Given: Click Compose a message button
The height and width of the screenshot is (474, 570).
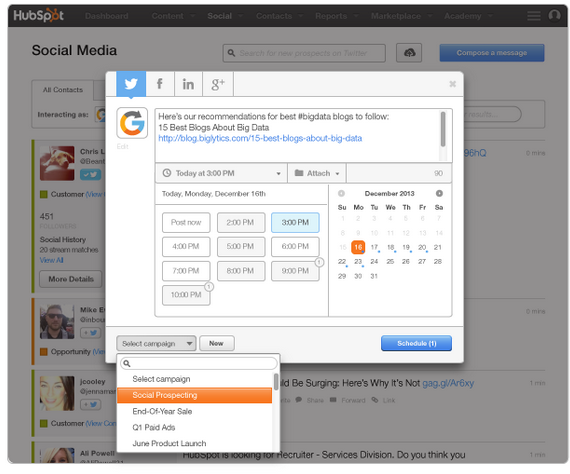Looking at the screenshot, I should 492,53.
